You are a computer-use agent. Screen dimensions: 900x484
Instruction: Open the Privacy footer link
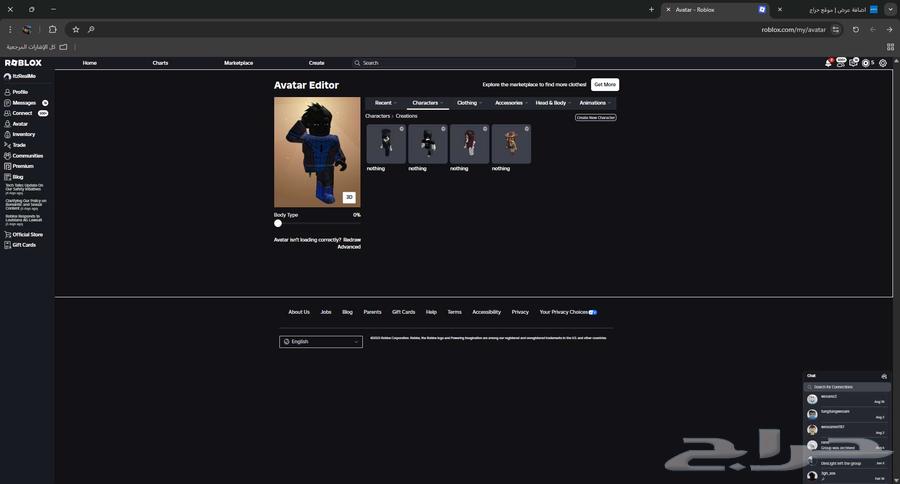[x=520, y=312]
